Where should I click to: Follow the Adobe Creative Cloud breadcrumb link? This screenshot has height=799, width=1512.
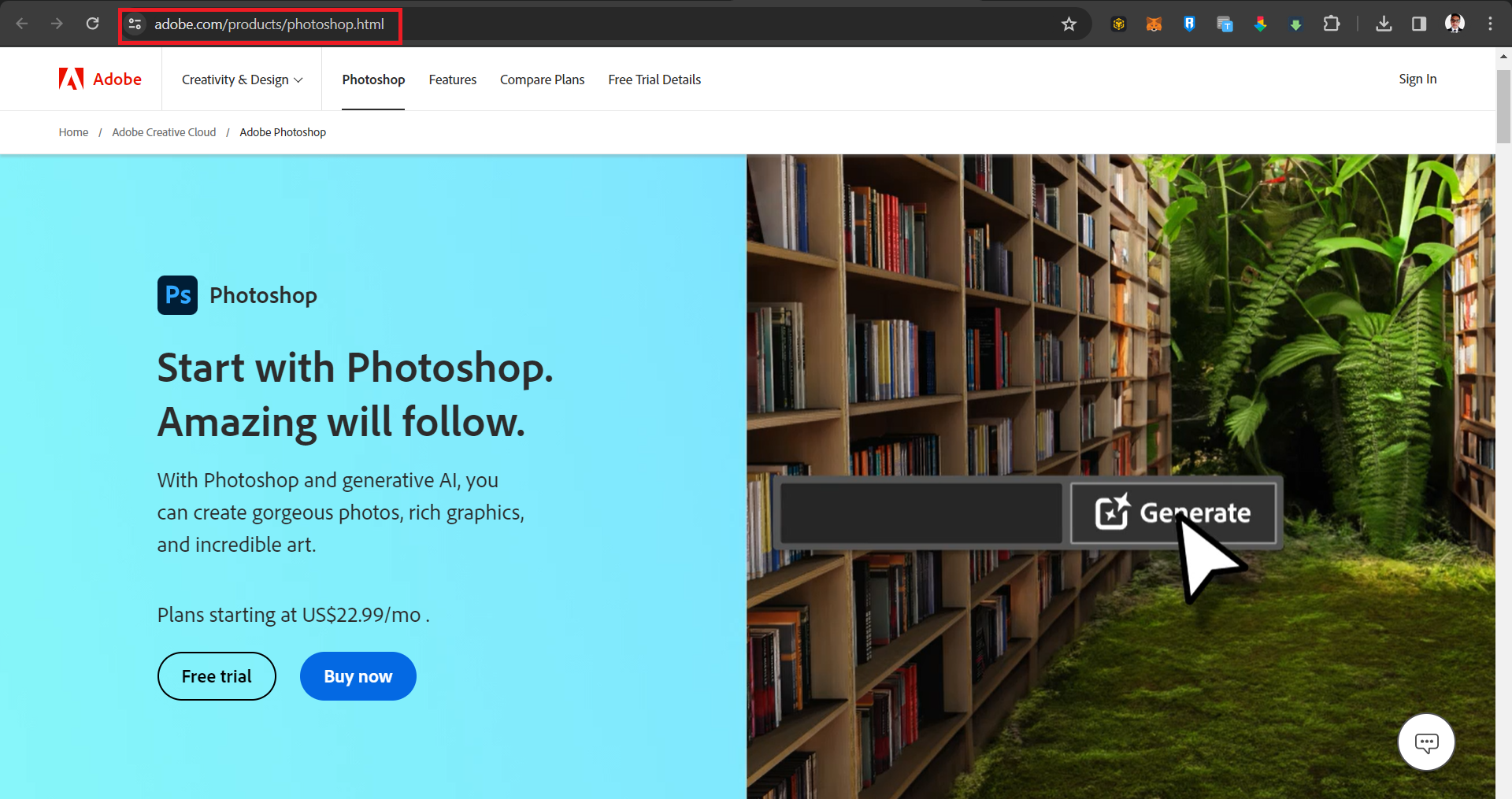pos(164,131)
